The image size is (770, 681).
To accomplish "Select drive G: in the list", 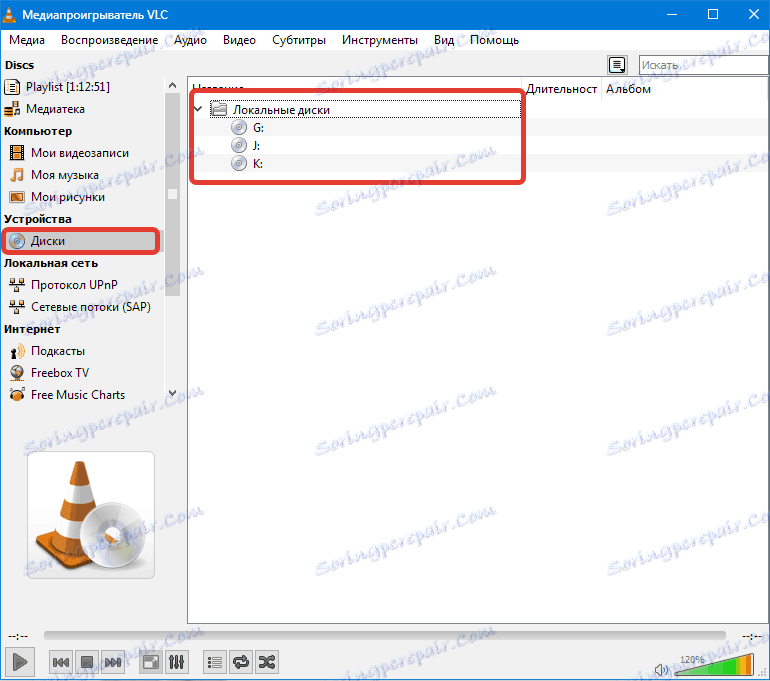I will click(258, 128).
